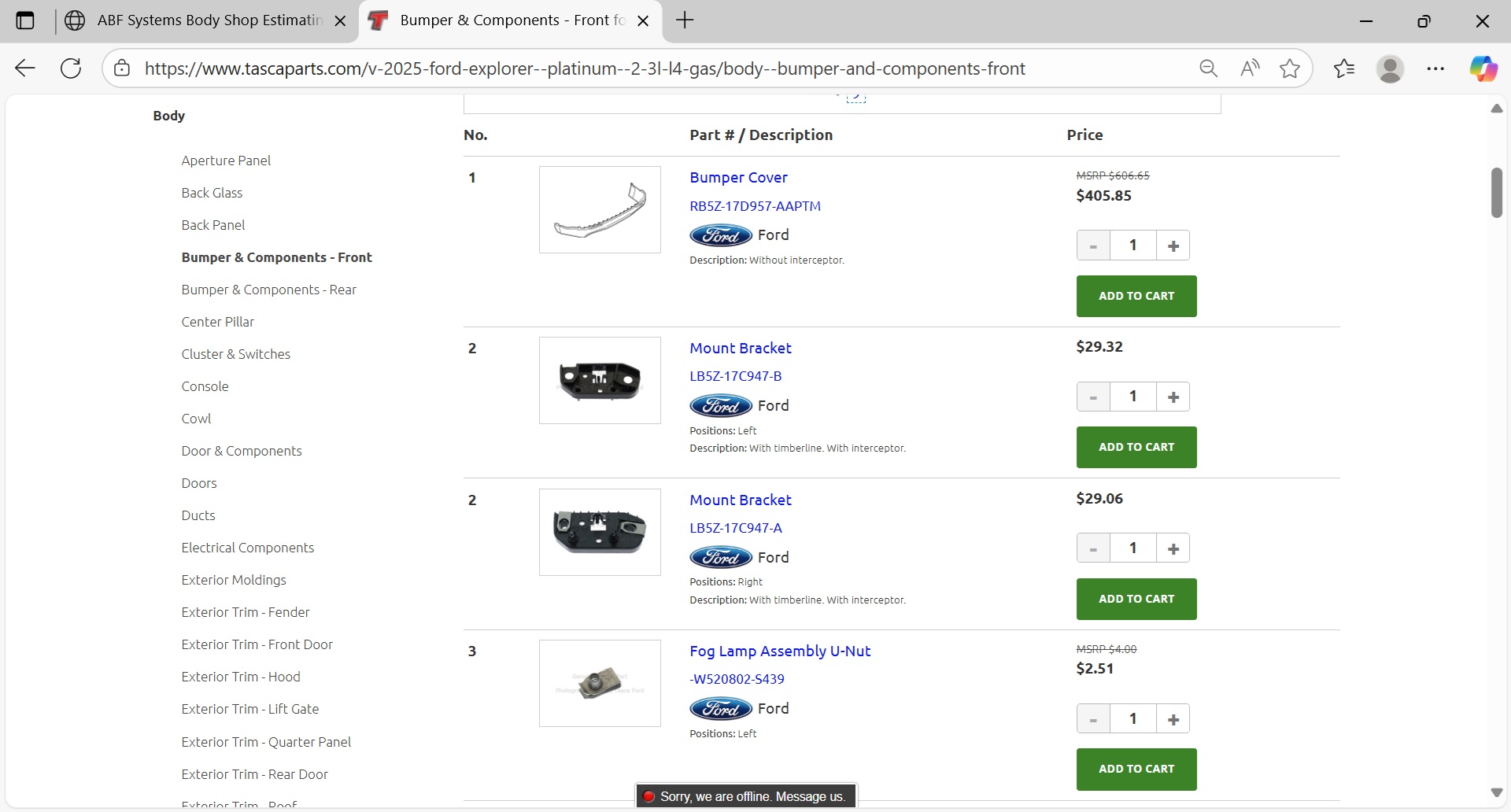Click the browser back arrow

(25, 68)
